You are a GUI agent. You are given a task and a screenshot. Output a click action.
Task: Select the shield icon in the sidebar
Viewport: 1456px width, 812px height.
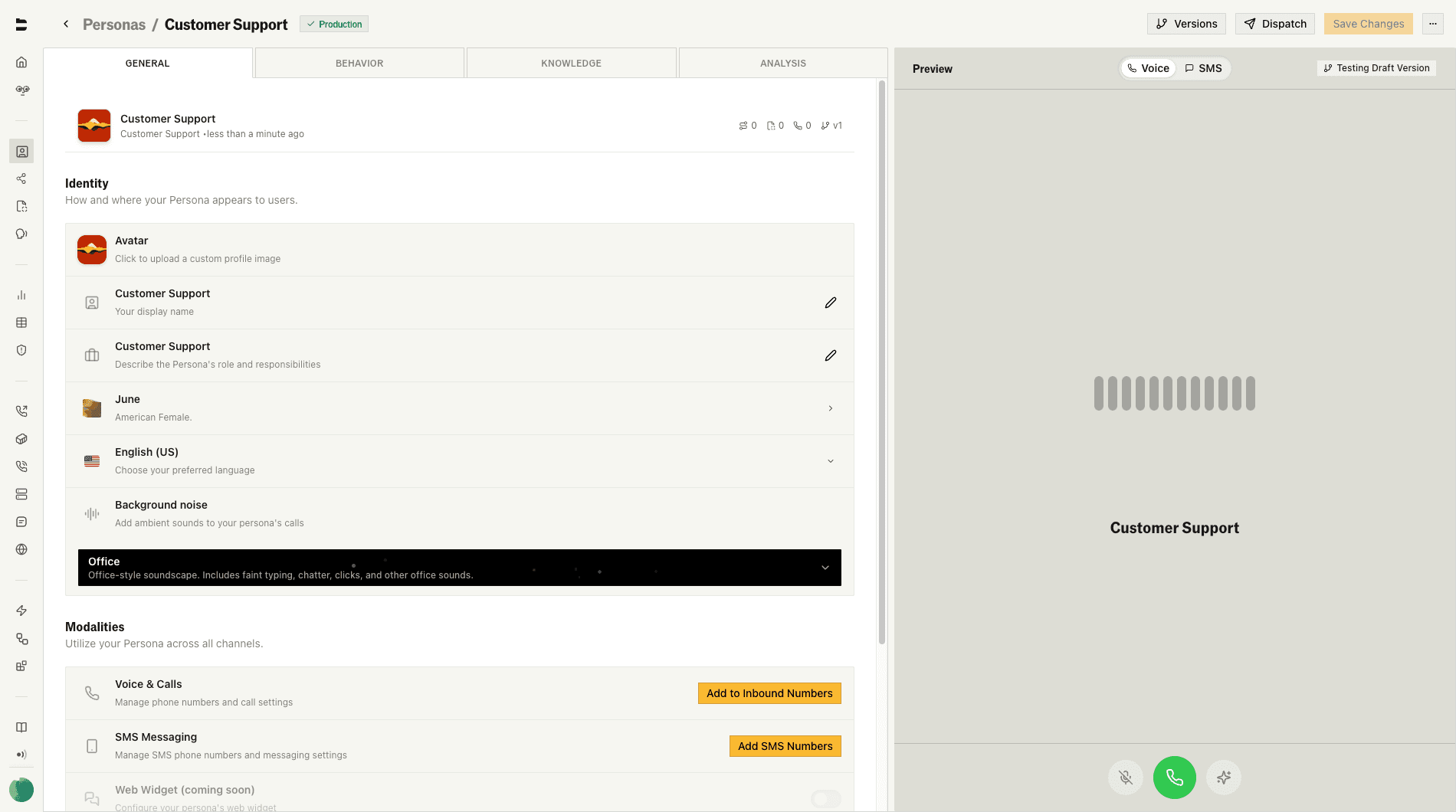point(21,350)
